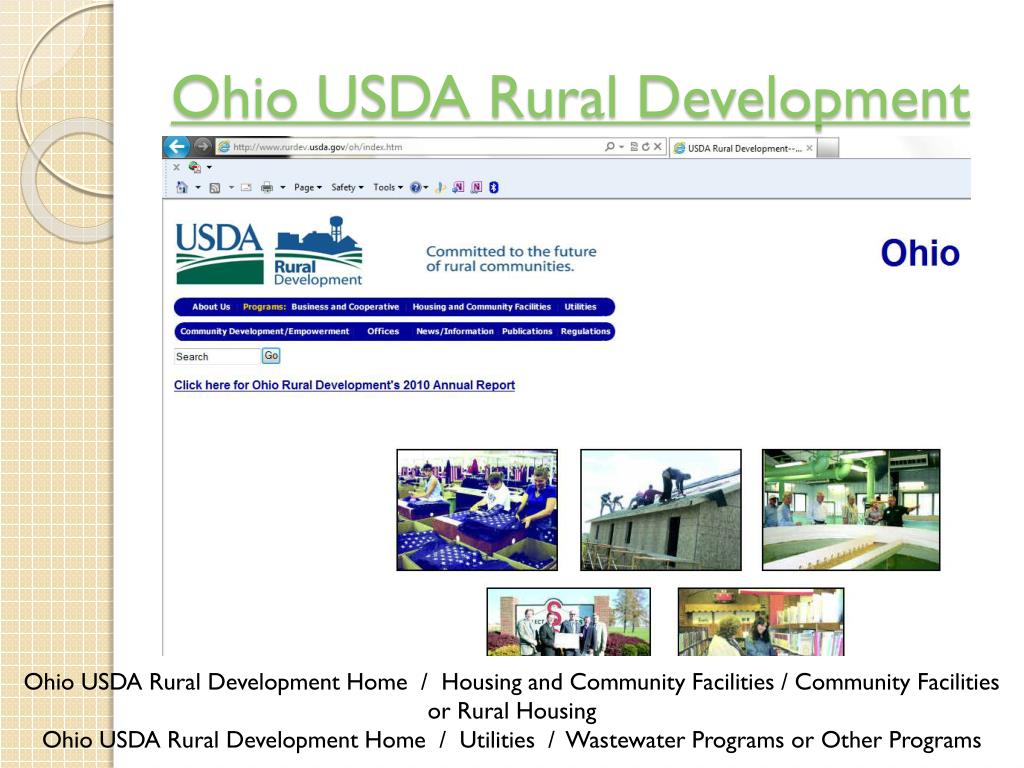Click the web page converter toolbar icon
The height and width of the screenshot is (768, 1024).
195,167
